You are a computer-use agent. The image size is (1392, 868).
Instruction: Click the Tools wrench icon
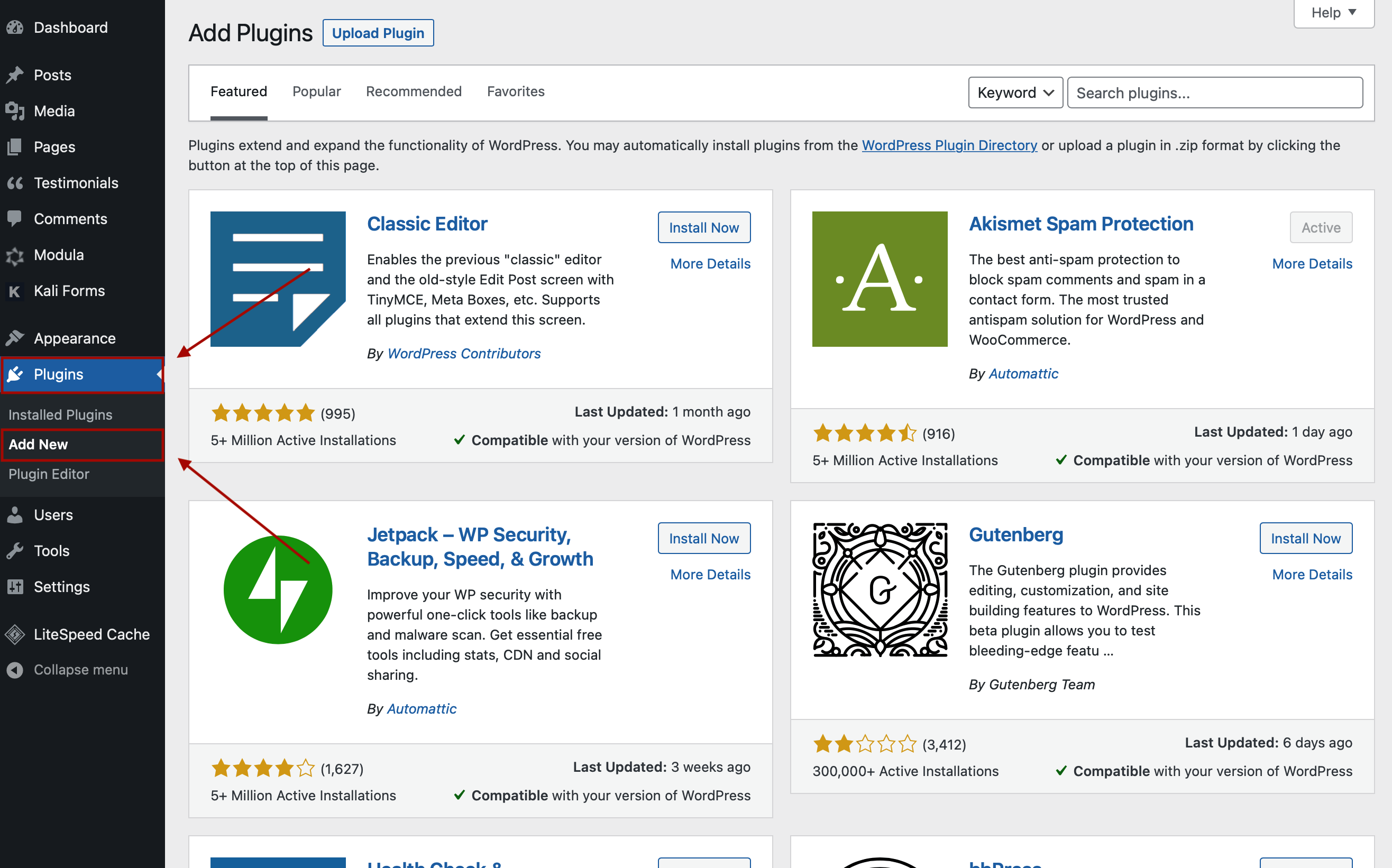pos(15,550)
